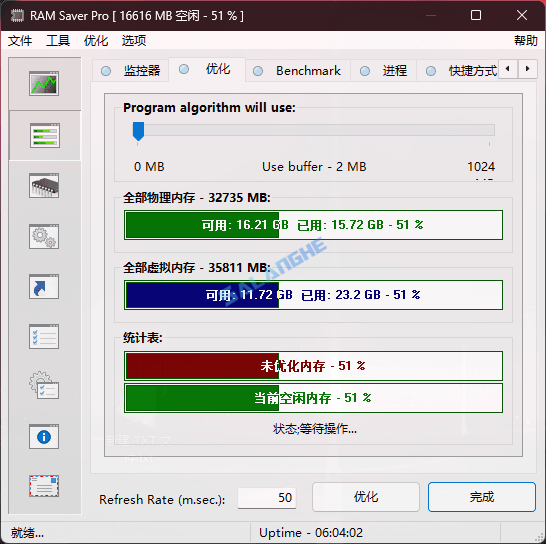Viewport: 546px width, 544px height.
Task: Open the mail envelope sidebar icon
Action: [x=44, y=486]
